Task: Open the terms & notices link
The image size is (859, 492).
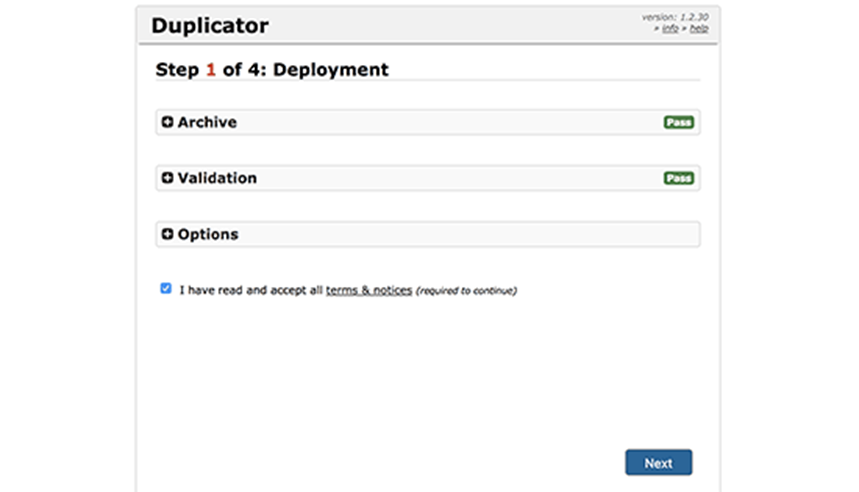Action: coord(369,290)
